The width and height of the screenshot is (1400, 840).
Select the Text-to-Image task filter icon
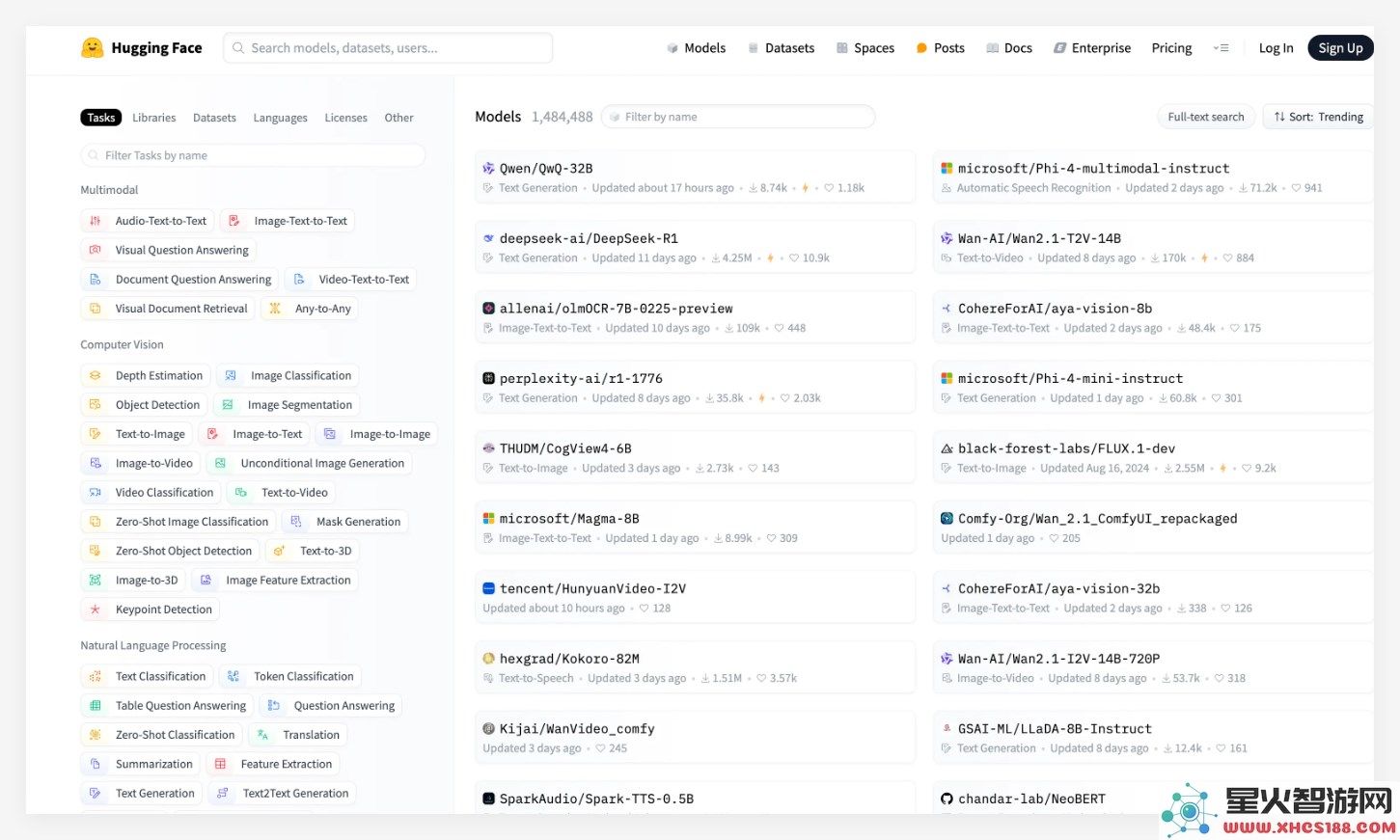[x=96, y=434]
